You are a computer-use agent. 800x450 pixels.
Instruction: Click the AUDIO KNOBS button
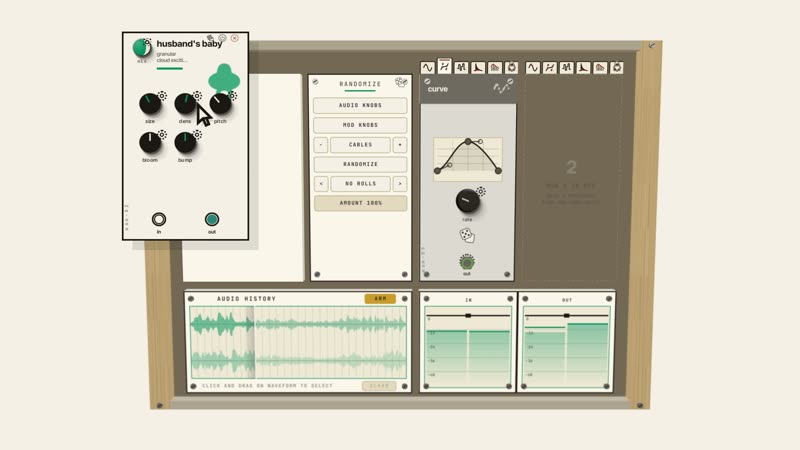pos(360,105)
